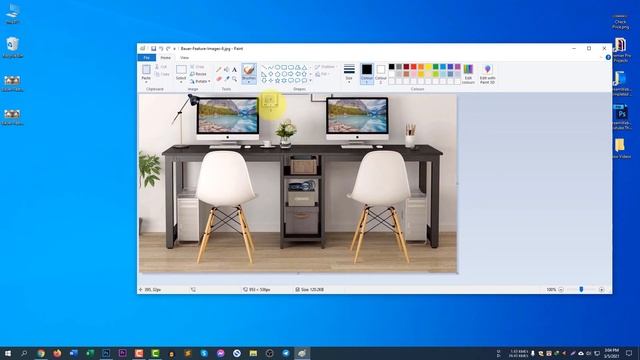Screen dimensions: 640x360
Task: Pick the red palette swatch
Action: click(413, 67)
